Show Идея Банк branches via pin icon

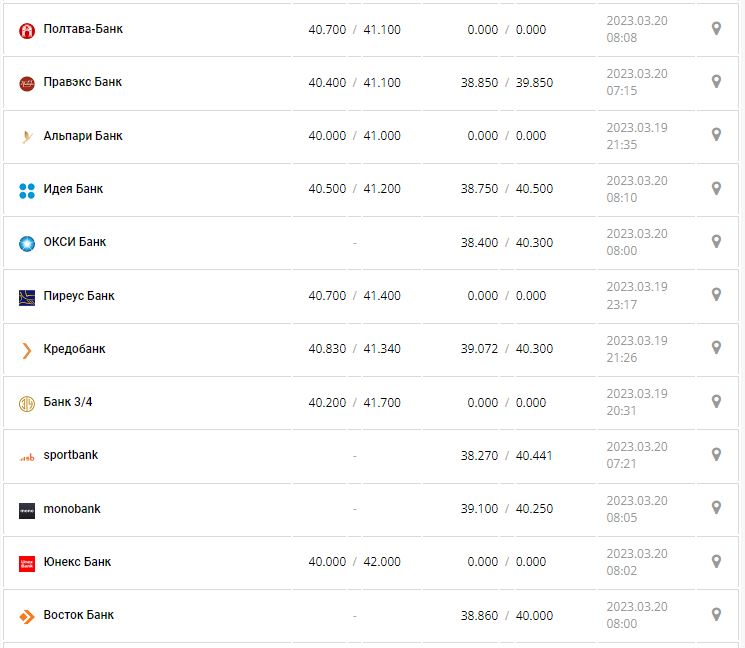pos(716,188)
